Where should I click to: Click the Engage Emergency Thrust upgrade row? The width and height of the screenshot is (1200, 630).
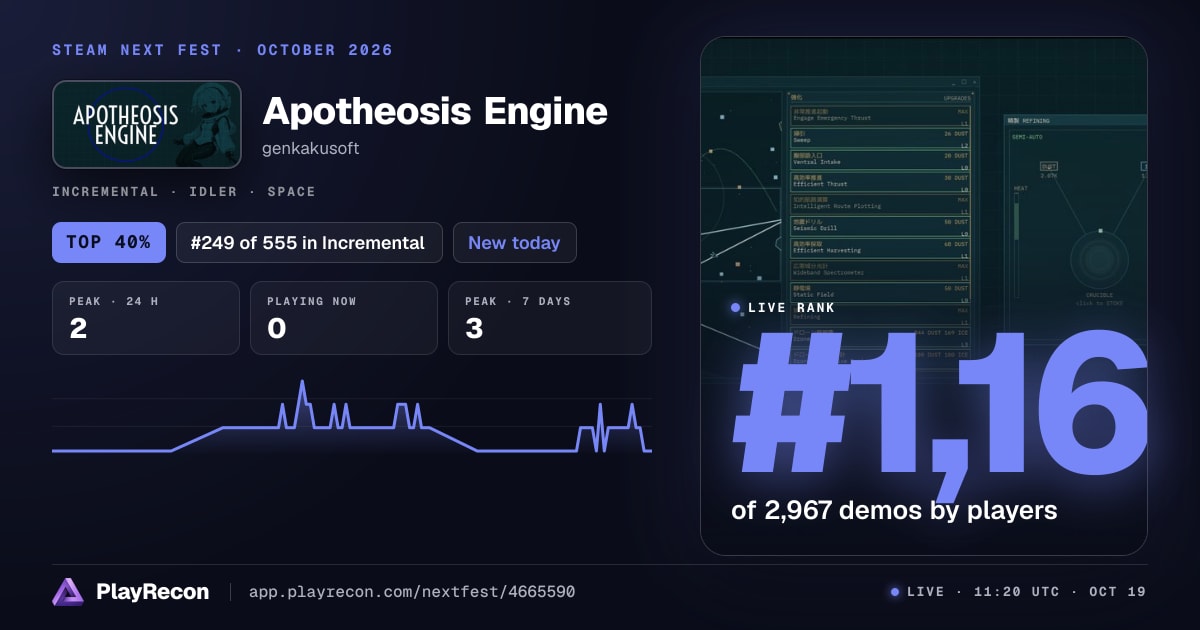point(881,115)
